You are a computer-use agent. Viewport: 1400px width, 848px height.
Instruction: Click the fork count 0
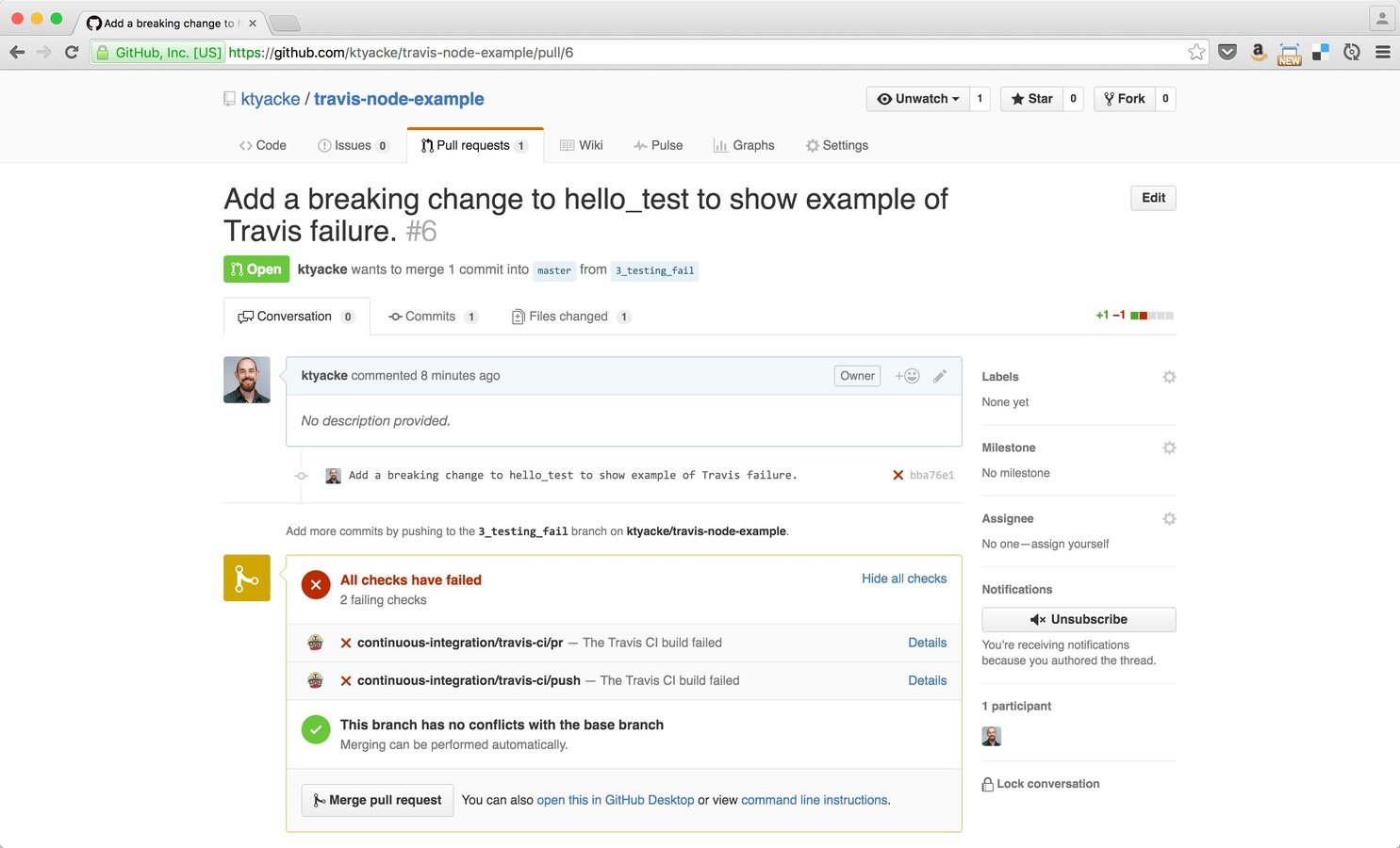pos(1165,99)
